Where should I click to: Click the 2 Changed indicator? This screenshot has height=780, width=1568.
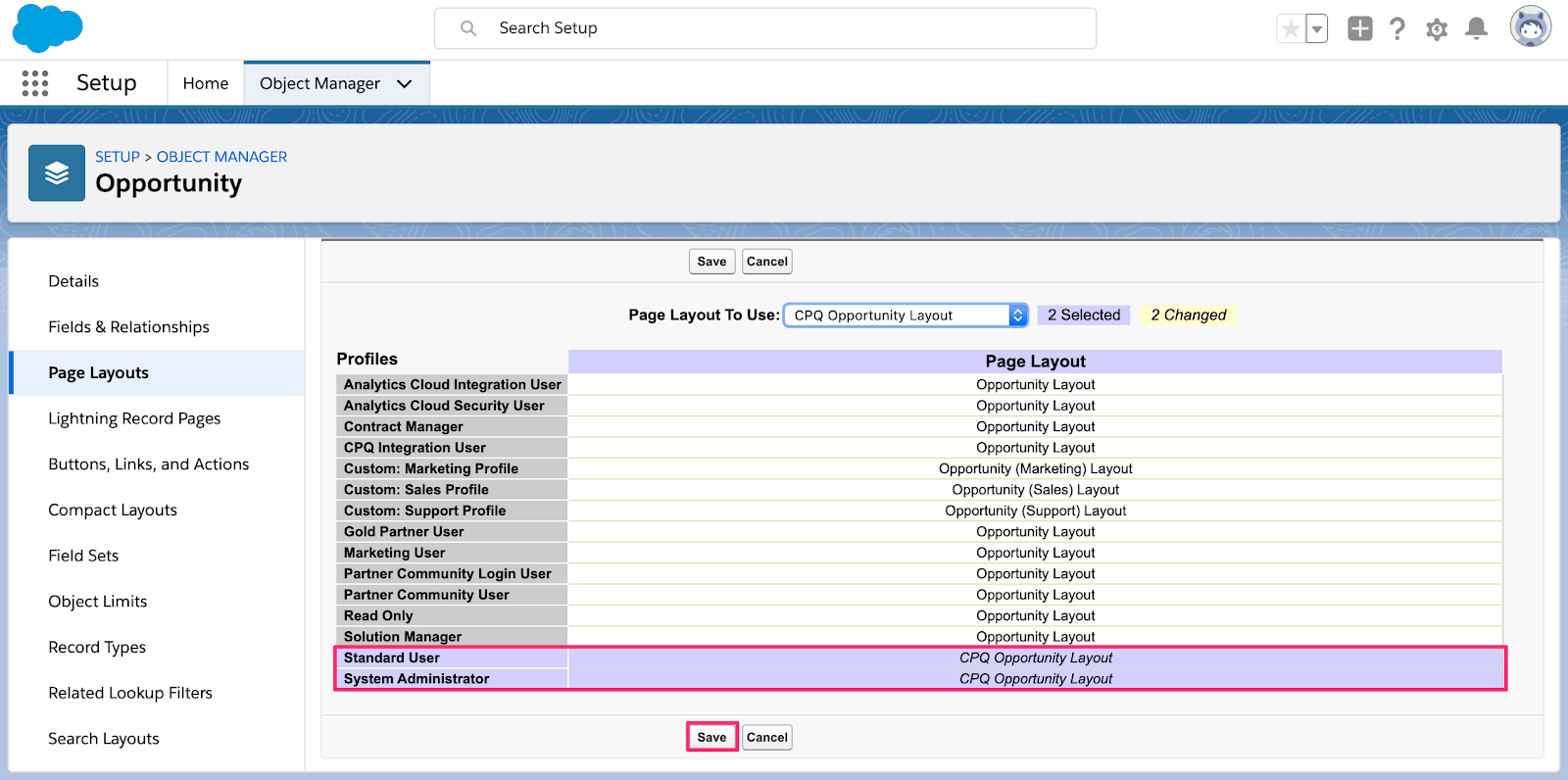(1189, 315)
